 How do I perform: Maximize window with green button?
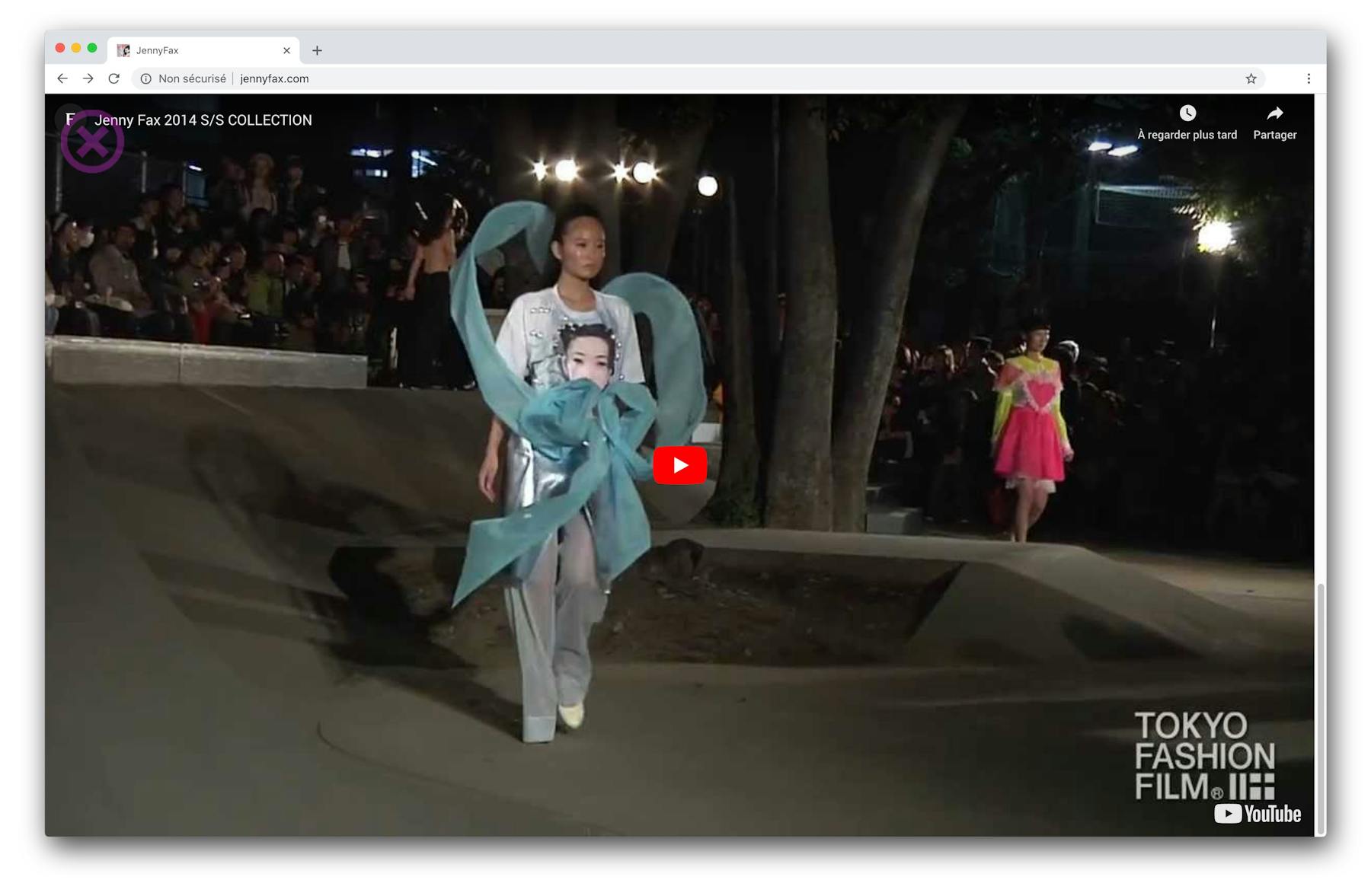(92, 48)
